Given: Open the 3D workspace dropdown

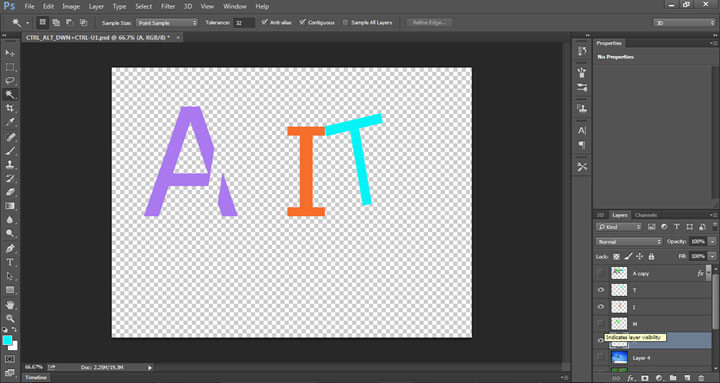Looking at the screenshot, I should (684, 23).
